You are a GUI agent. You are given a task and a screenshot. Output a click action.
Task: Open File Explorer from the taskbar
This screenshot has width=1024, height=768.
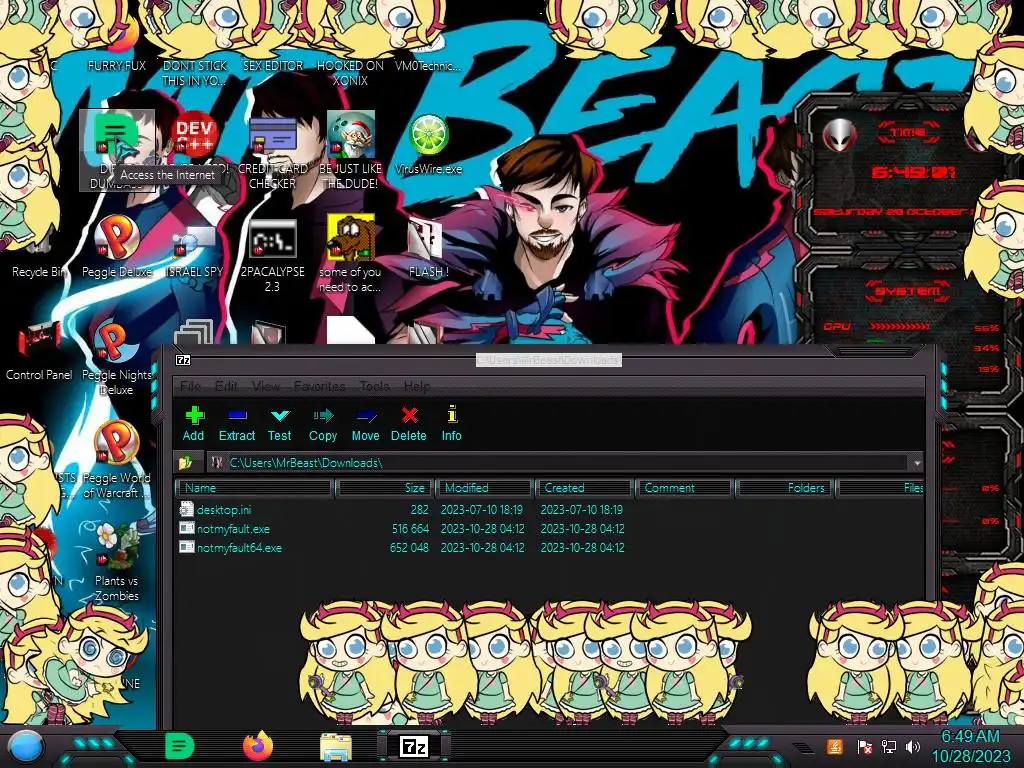pos(336,747)
